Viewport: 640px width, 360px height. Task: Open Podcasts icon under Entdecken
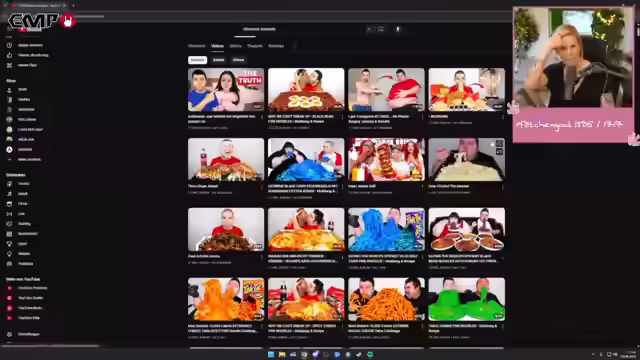(x=9, y=264)
